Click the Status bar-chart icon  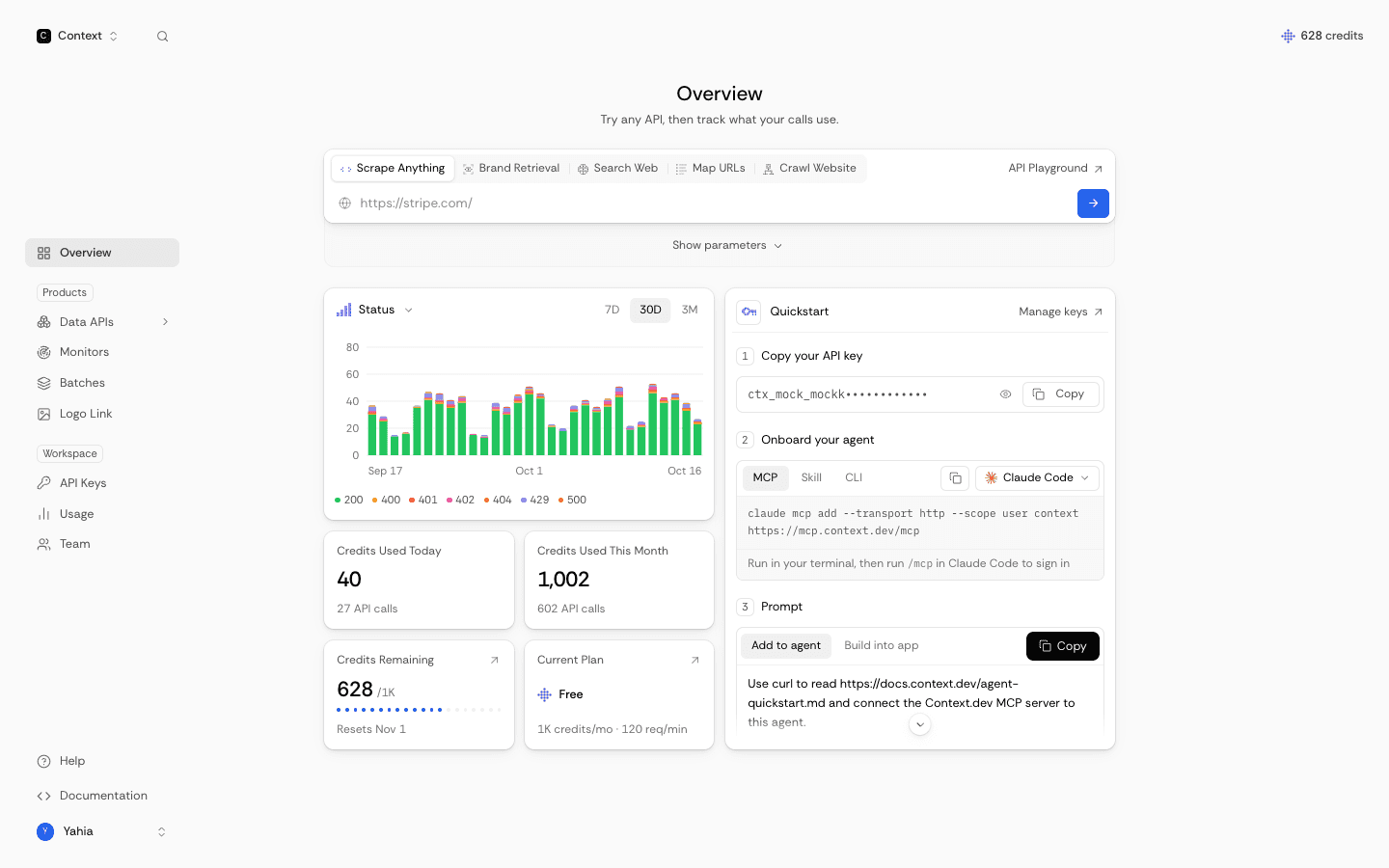(343, 310)
